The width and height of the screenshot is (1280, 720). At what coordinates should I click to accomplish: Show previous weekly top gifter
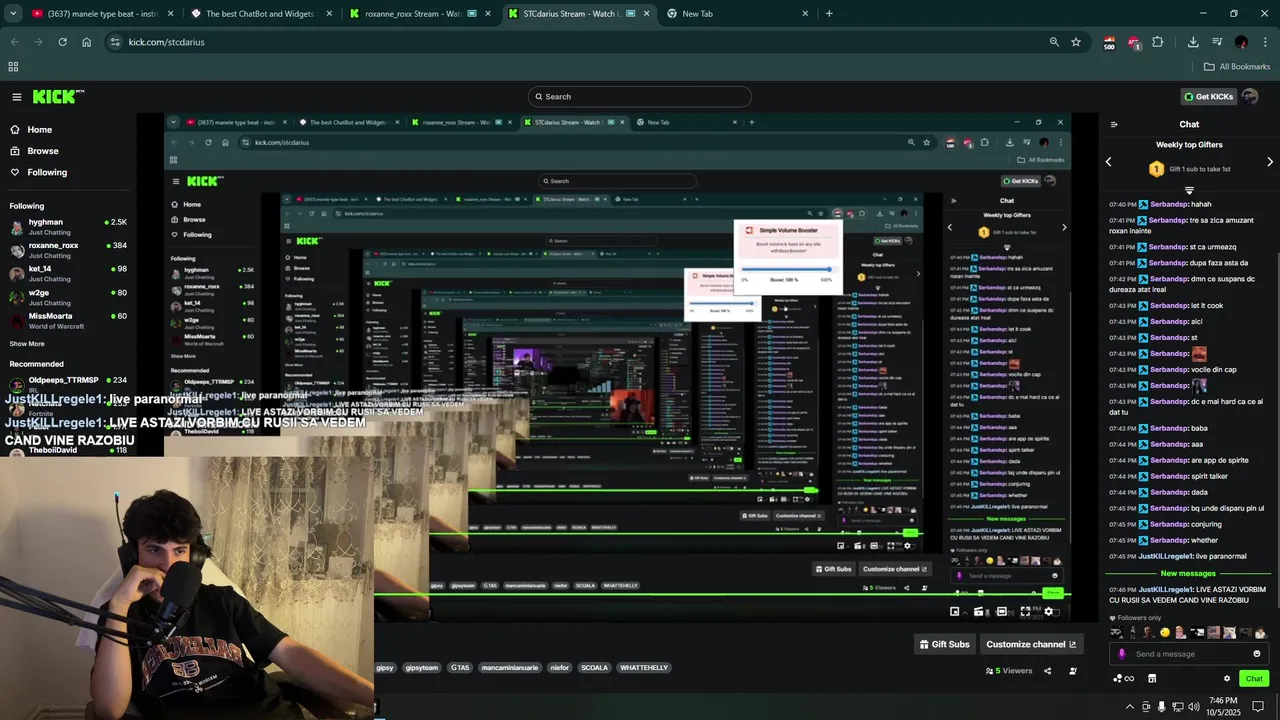point(1108,162)
